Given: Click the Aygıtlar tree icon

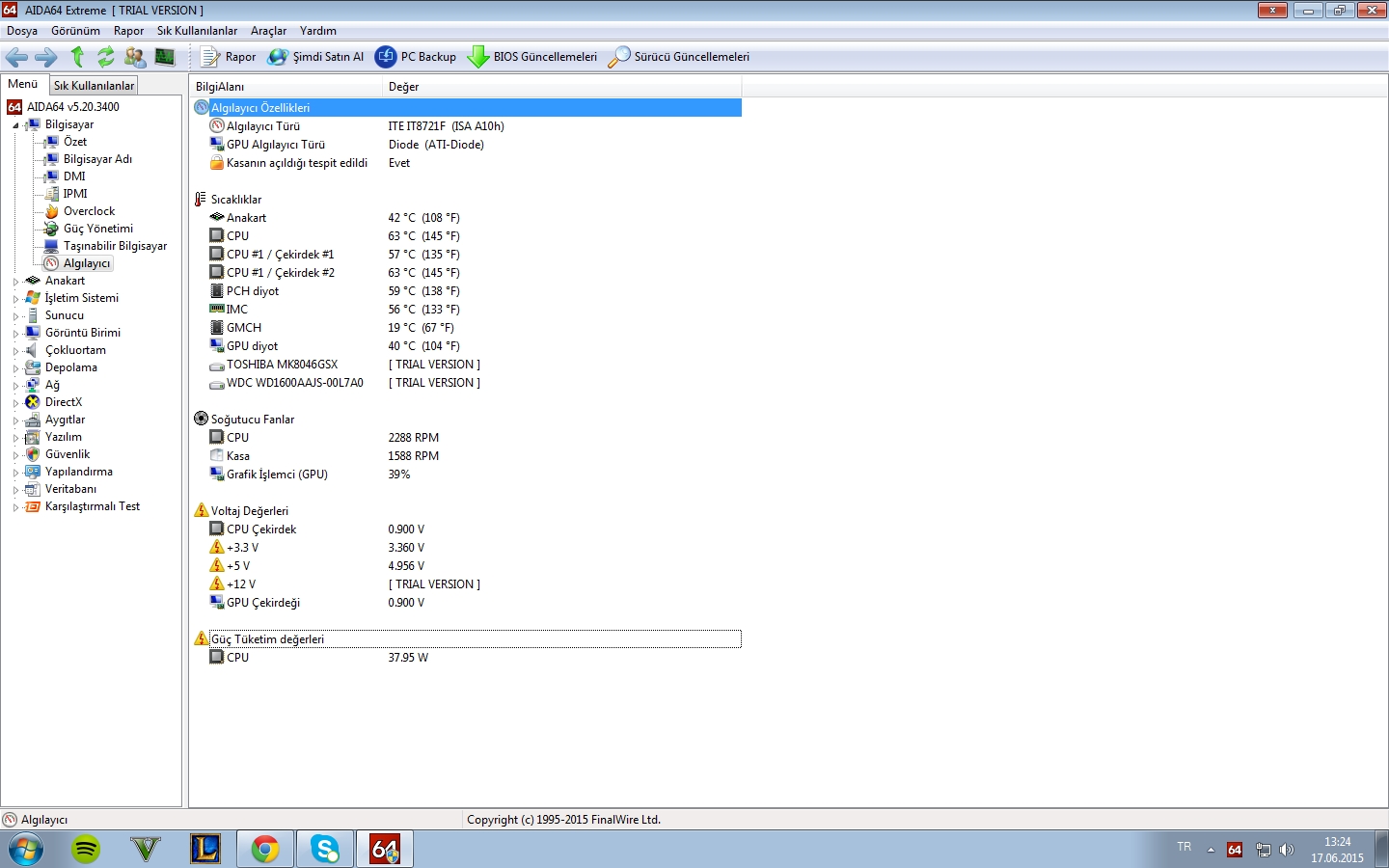Looking at the screenshot, I should click(33, 420).
